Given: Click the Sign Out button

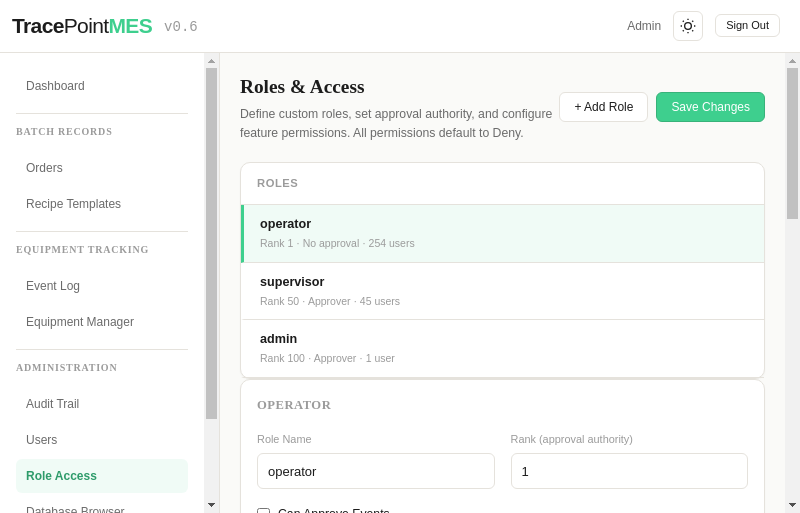Looking at the screenshot, I should tap(747, 26).
